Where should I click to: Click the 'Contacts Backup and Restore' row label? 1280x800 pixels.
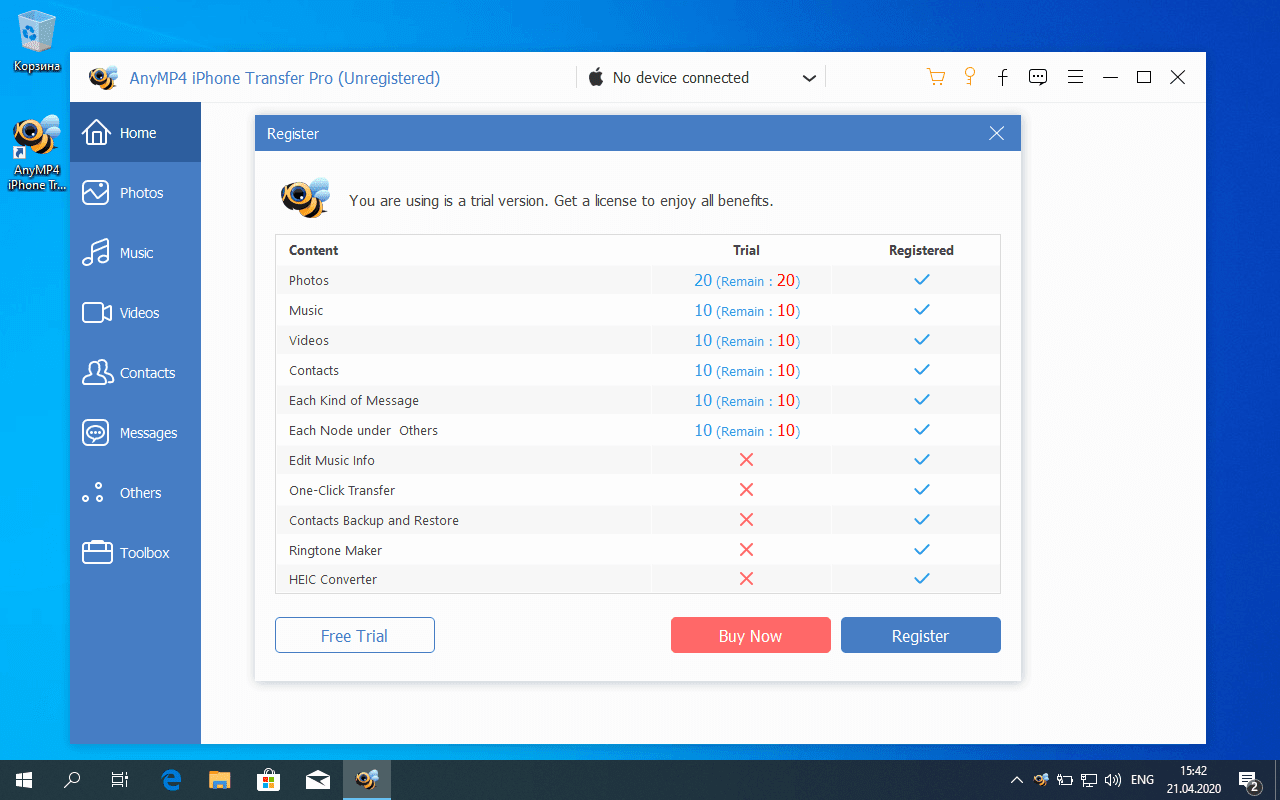374,520
